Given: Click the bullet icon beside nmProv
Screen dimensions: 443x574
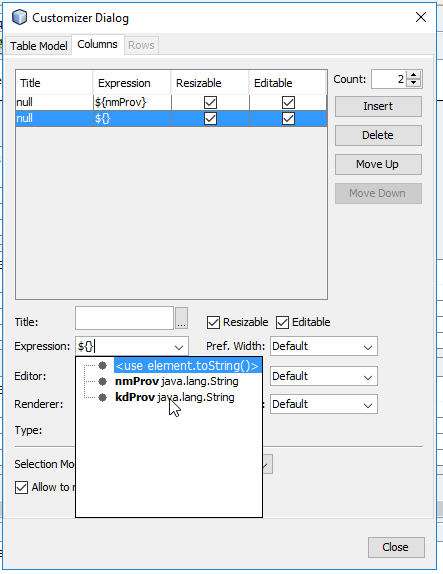Looking at the screenshot, I should point(103,381).
